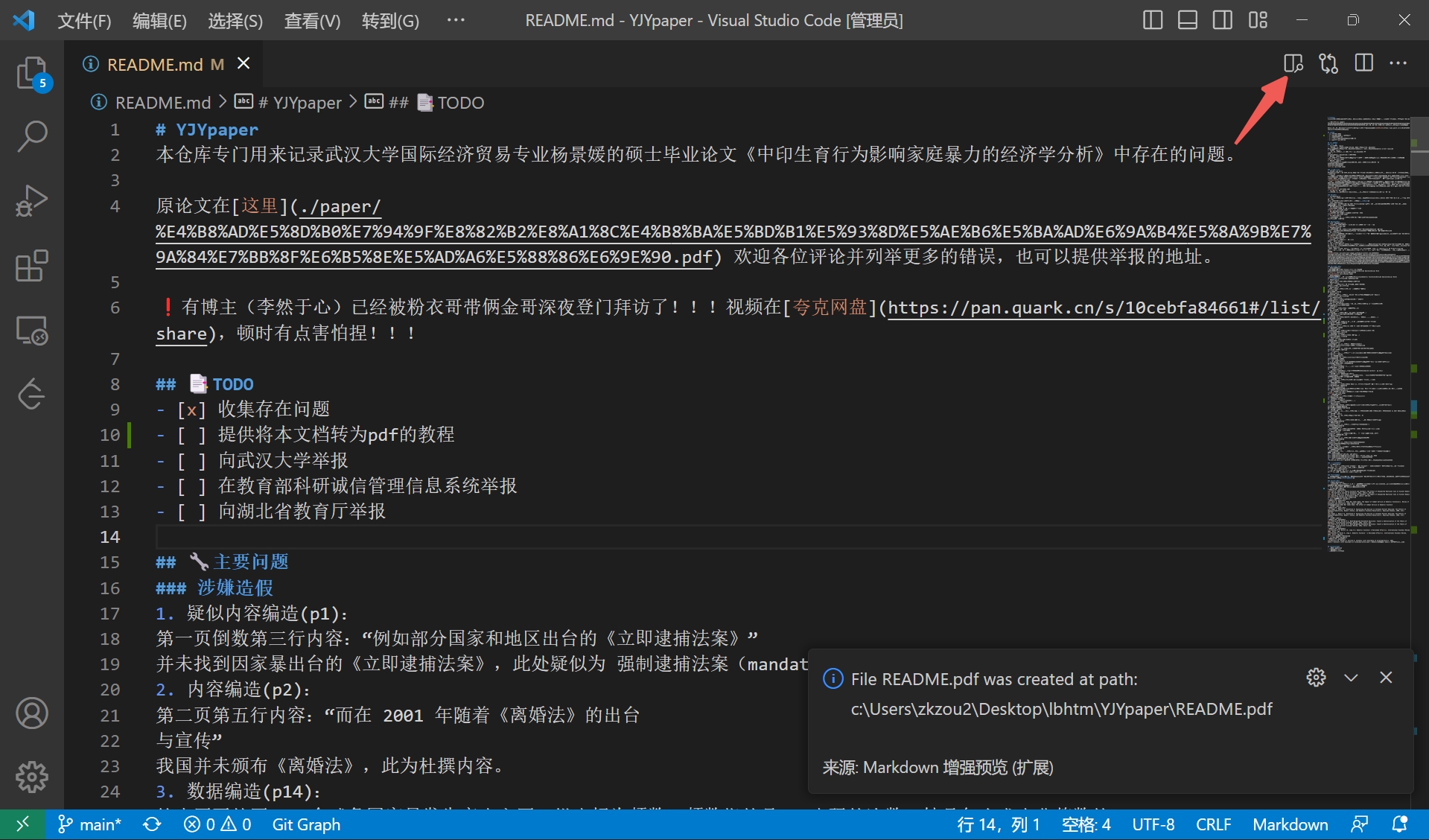
Task: Open 文件(F) menu
Action: pyautogui.click(x=84, y=20)
